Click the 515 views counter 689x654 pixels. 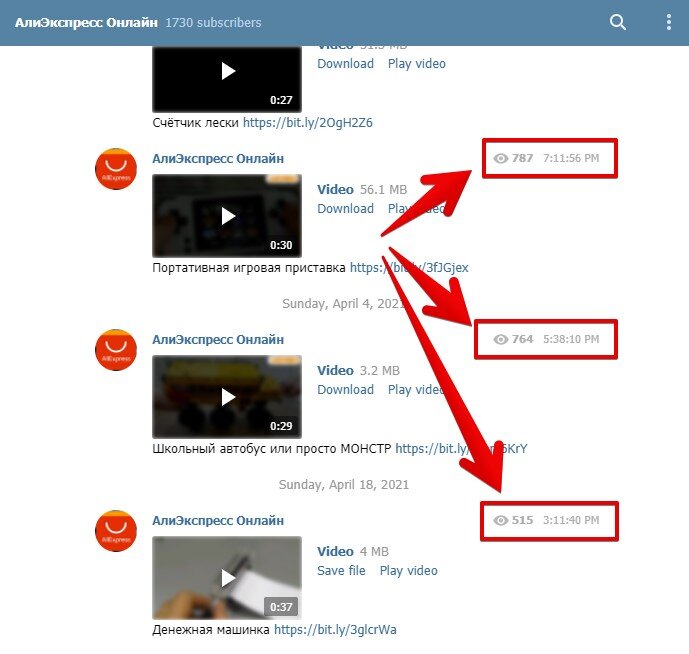coord(513,520)
